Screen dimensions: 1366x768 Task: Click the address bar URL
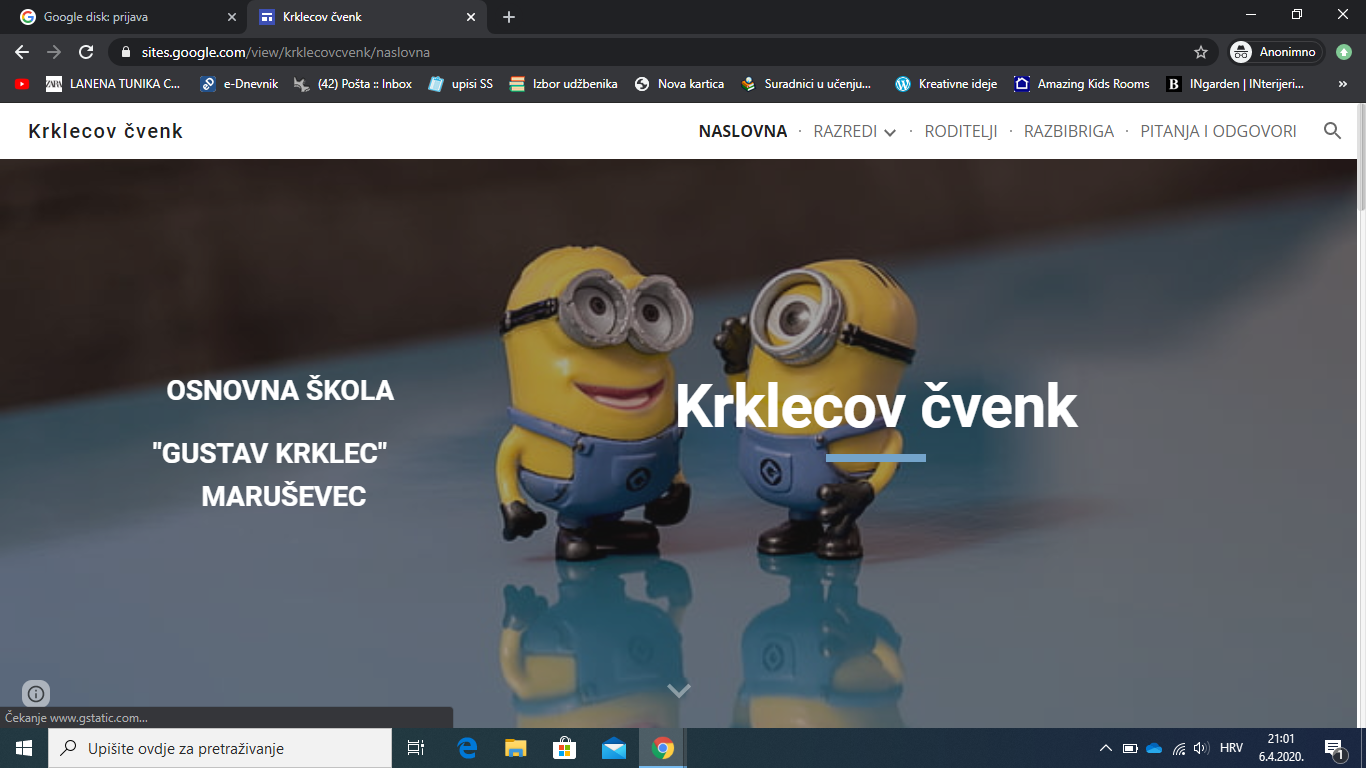[x=285, y=52]
